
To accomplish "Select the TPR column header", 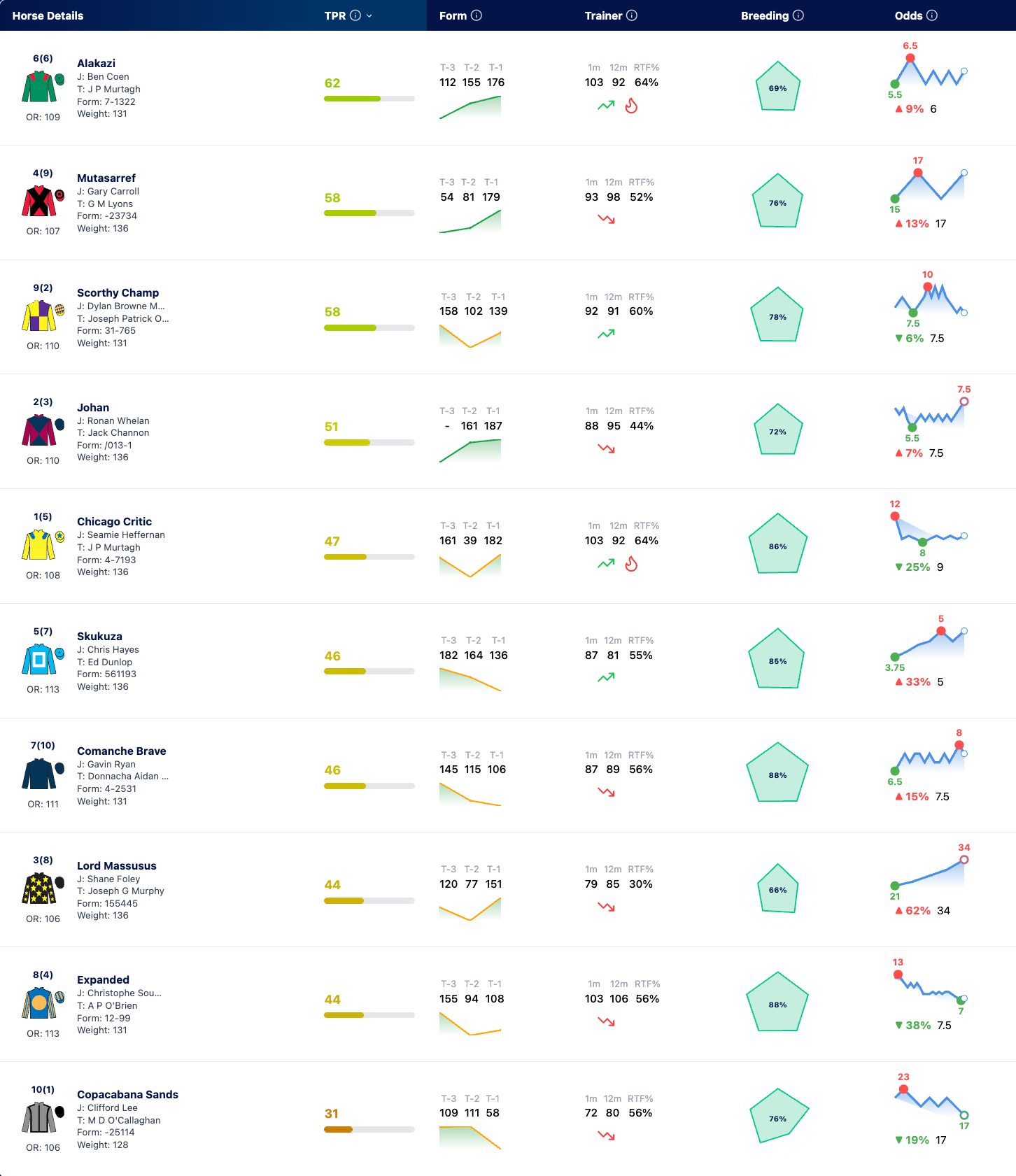I will tap(334, 15).
